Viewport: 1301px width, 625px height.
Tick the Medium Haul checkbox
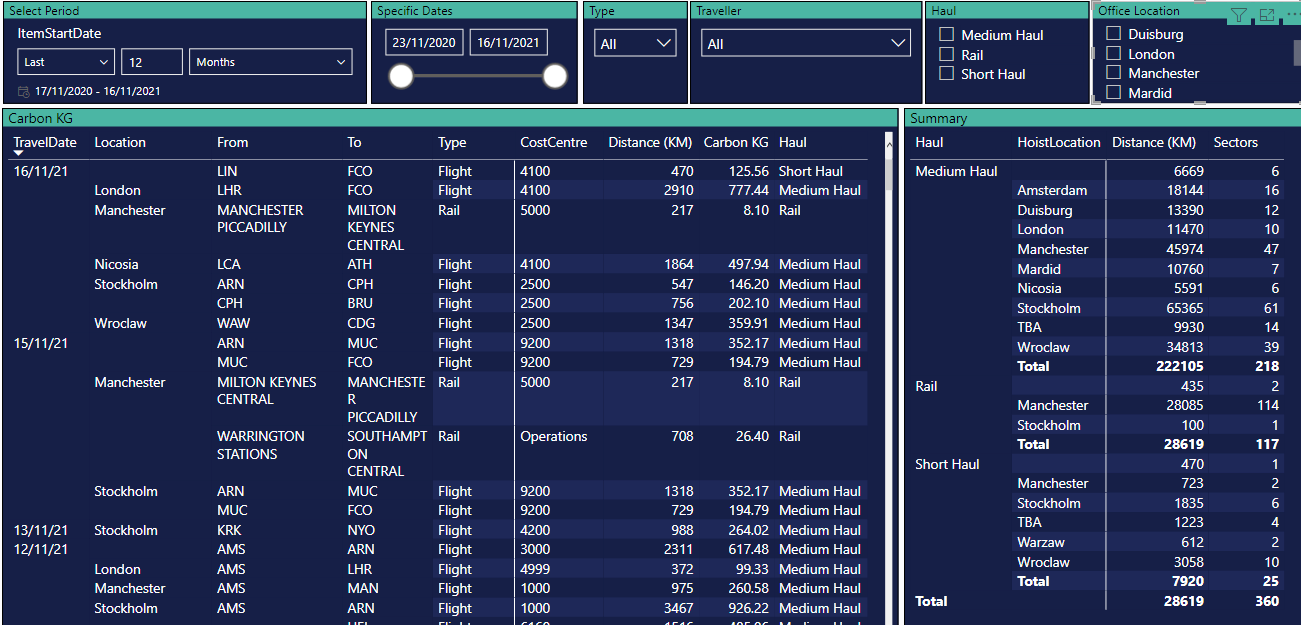(x=946, y=35)
